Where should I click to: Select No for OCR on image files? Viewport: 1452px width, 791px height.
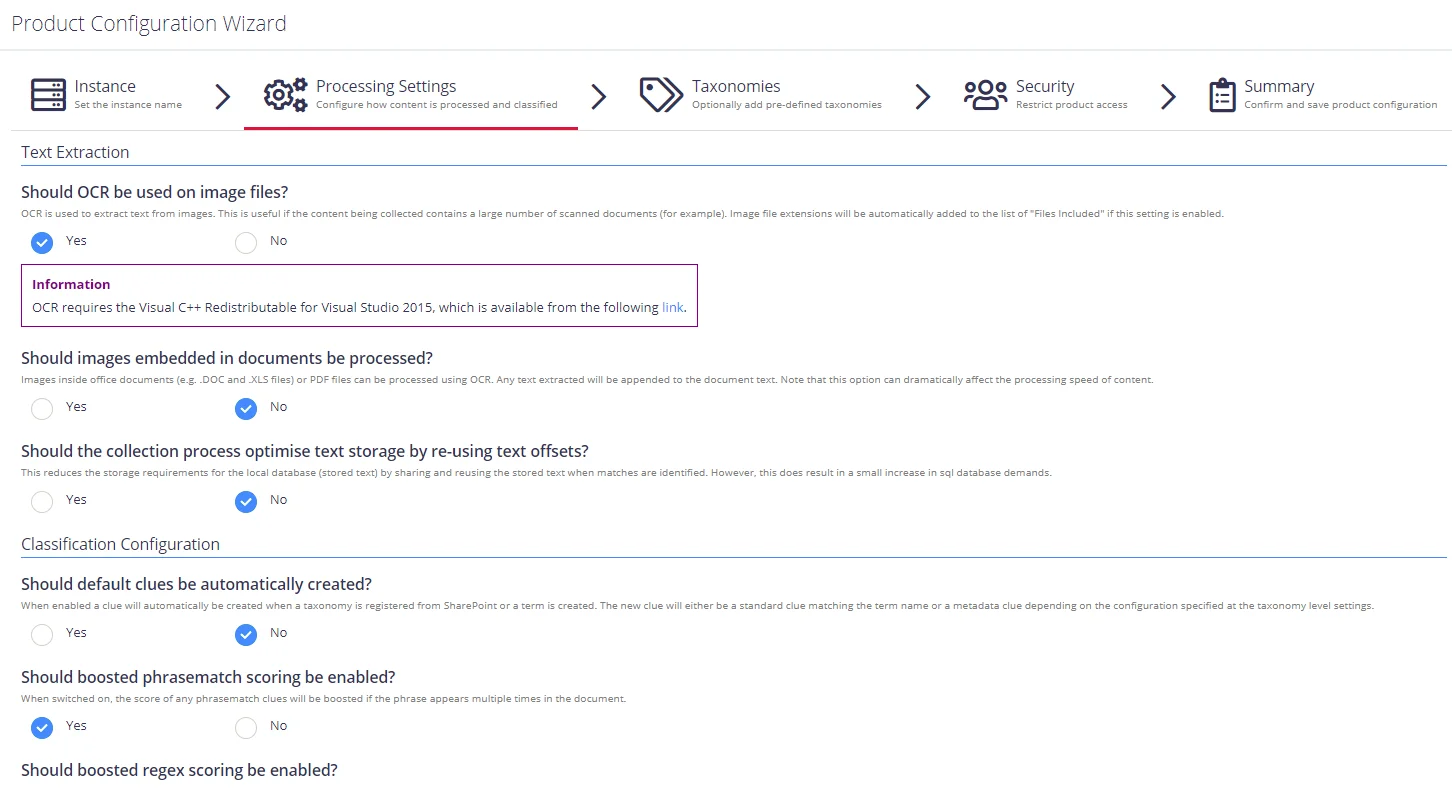point(246,242)
